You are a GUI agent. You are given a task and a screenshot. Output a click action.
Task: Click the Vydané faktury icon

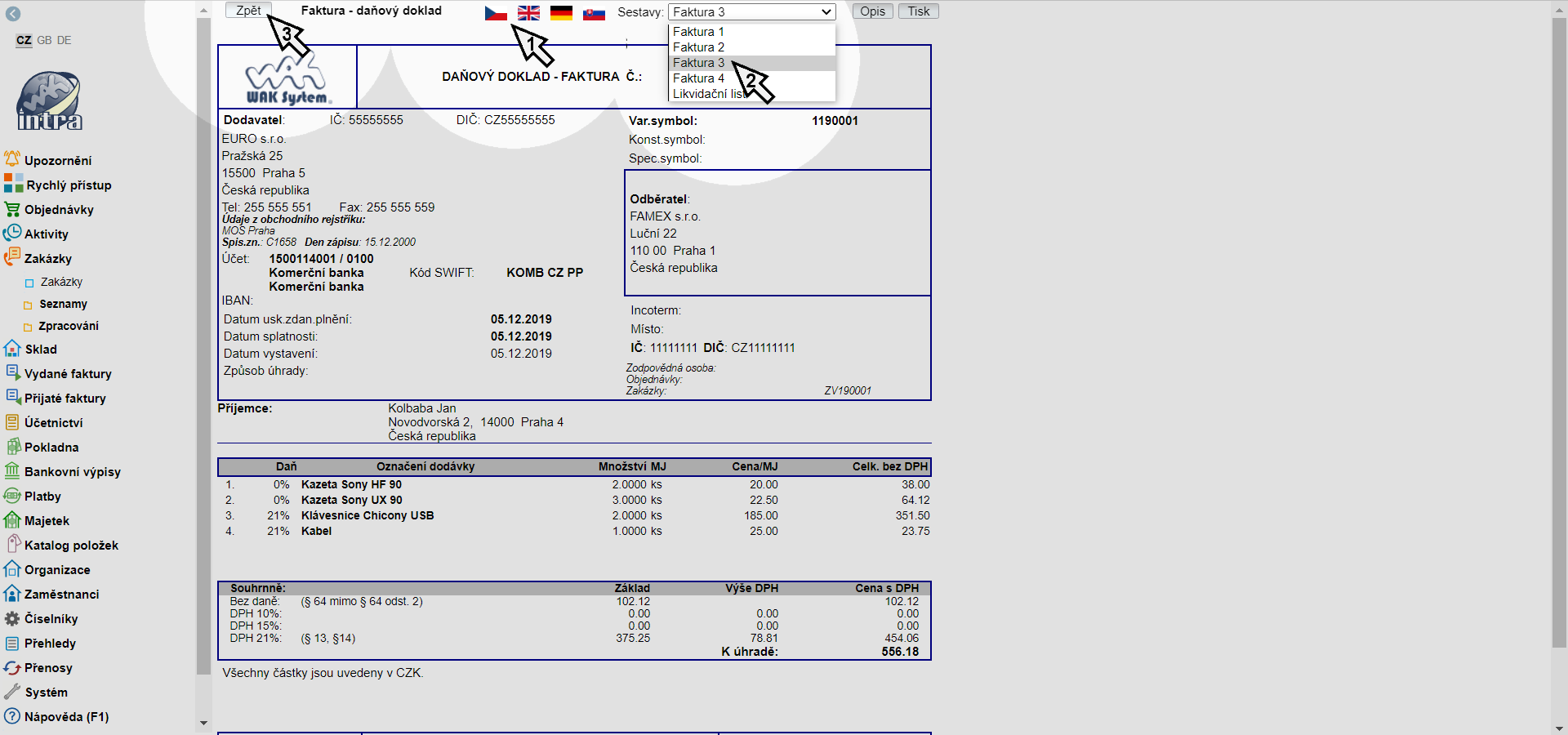pos(12,372)
